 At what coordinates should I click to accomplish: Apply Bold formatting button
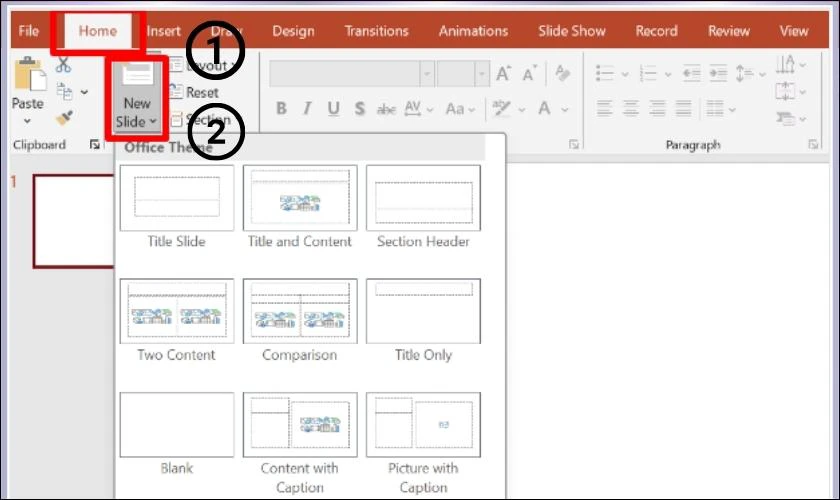pos(281,109)
